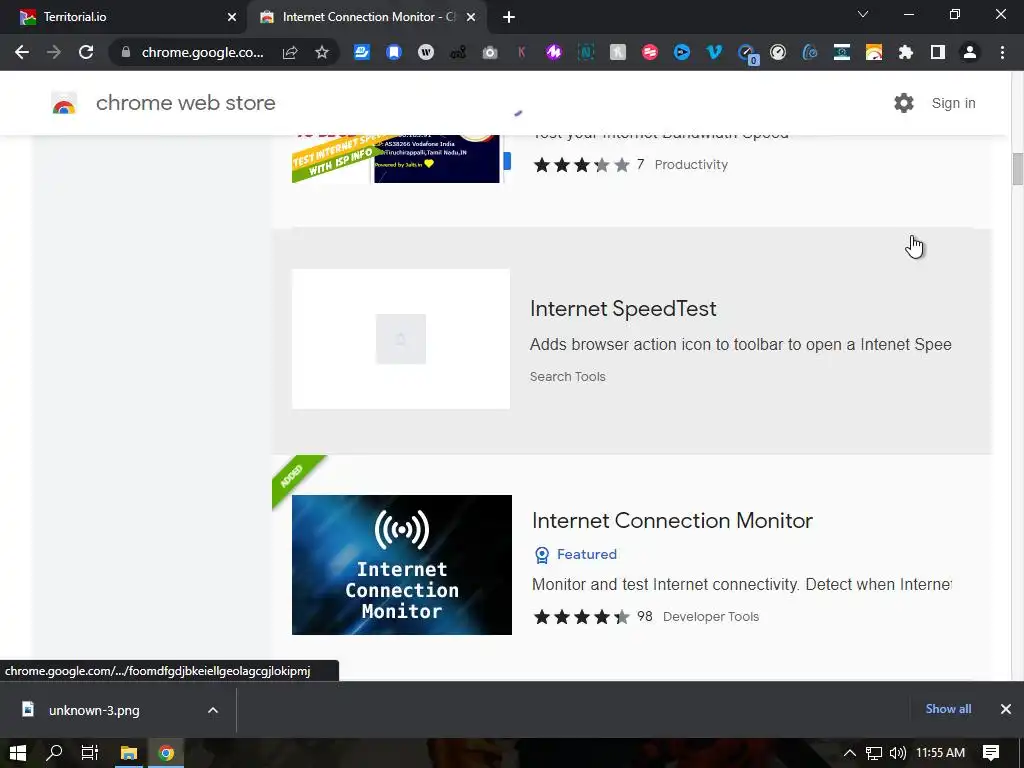The height and width of the screenshot is (768, 1024).
Task: Click the purple lightning extension icon
Action: coord(554,52)
